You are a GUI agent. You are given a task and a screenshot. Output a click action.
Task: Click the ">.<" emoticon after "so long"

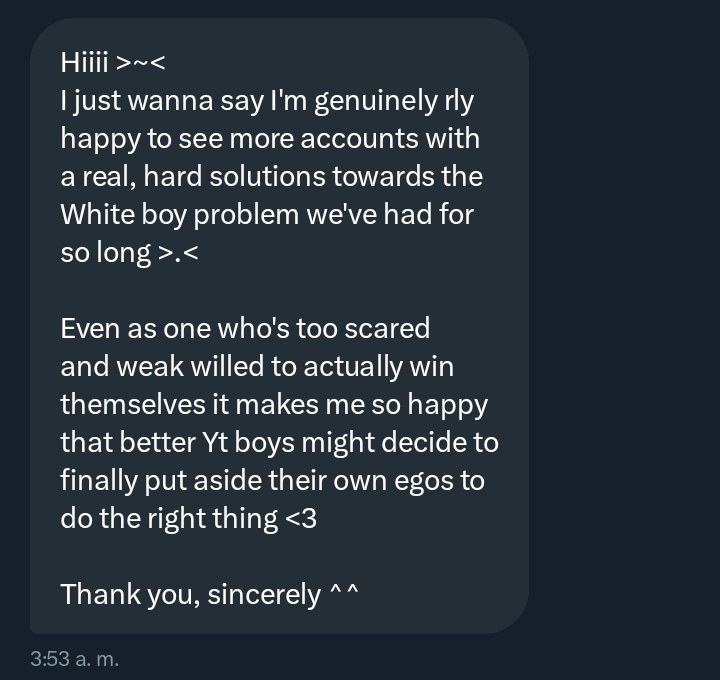tap(178, 252)
